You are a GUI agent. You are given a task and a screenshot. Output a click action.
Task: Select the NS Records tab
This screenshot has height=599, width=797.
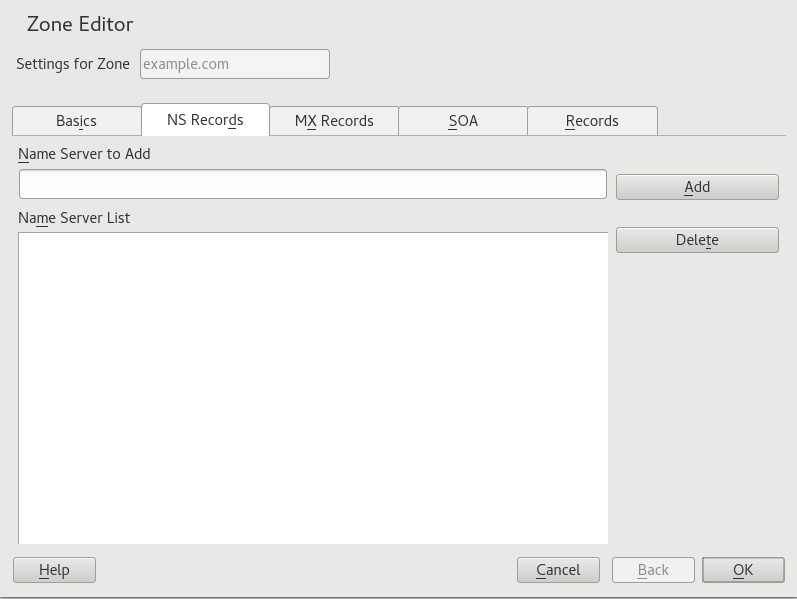point(205,120)
